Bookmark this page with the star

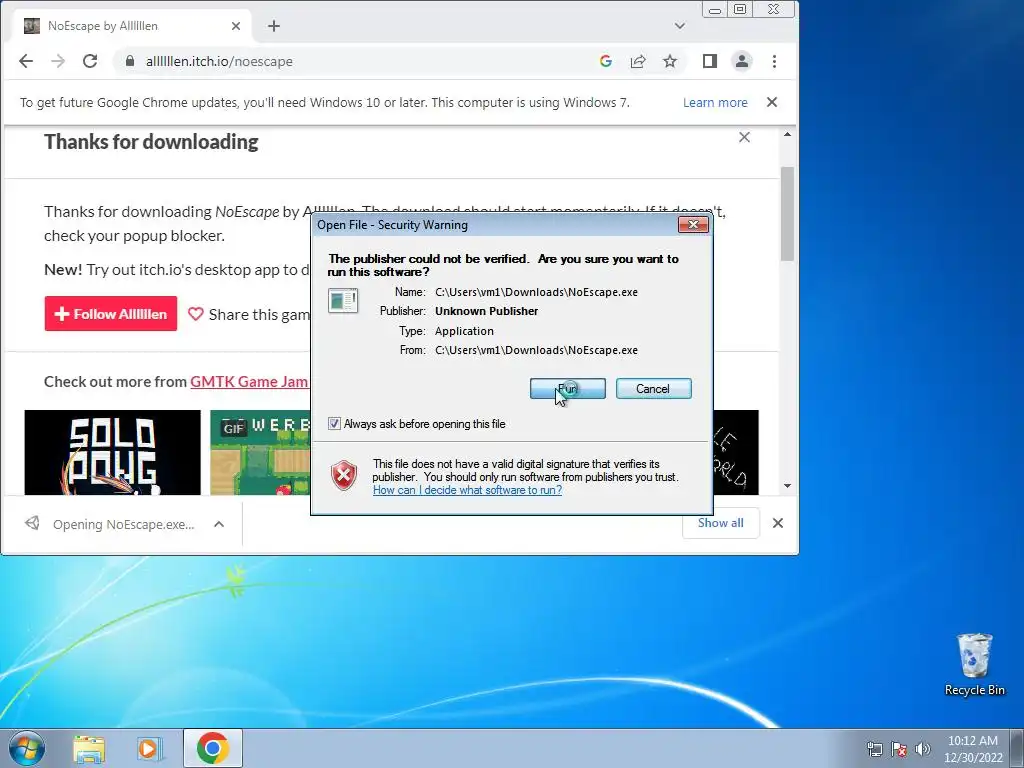pyautogui.click(x=670, y=61)
